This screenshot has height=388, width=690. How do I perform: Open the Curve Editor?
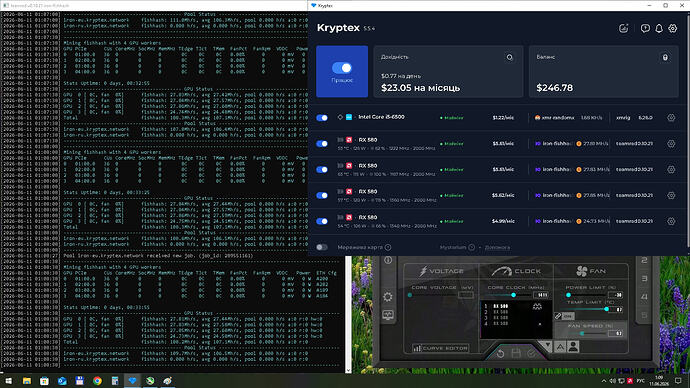pyautogui.click(x=440, y=348)
